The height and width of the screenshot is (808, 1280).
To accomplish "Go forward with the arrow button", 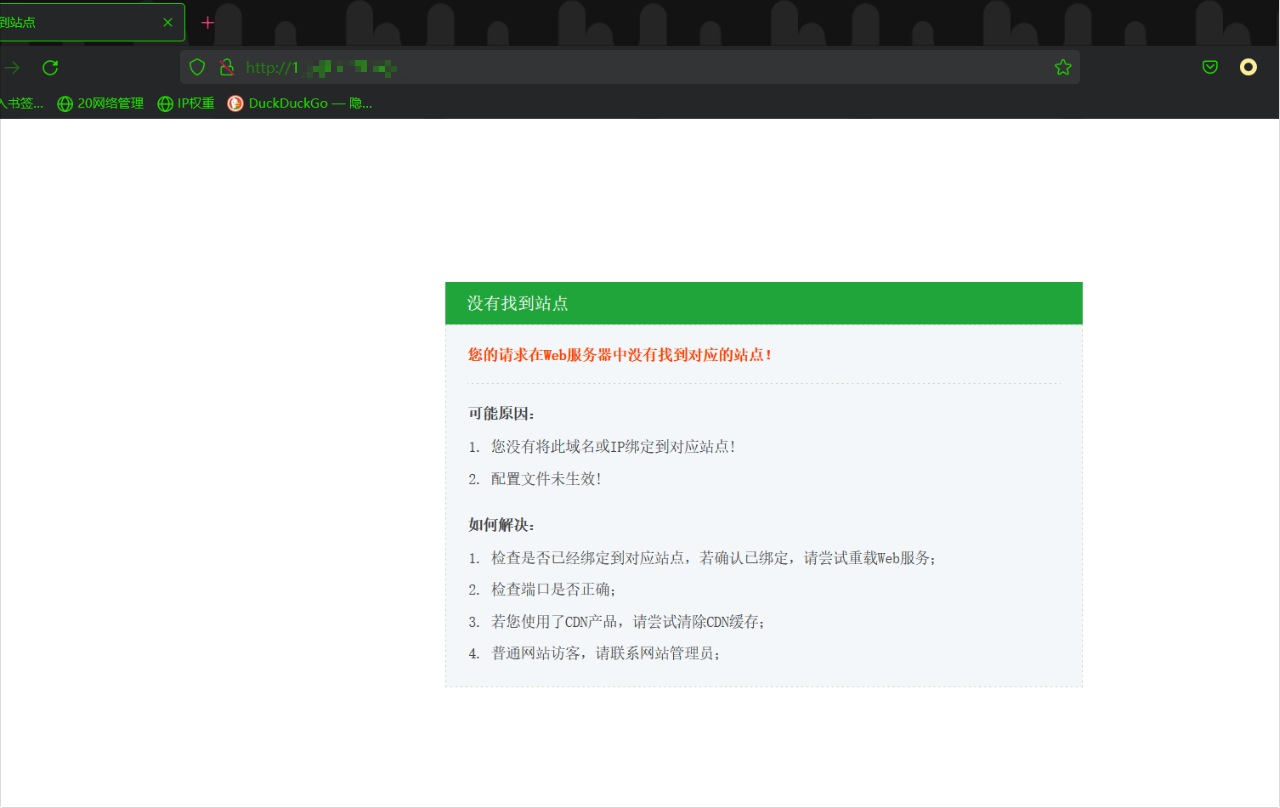I will pyautogui.click(x=13, y=67).
